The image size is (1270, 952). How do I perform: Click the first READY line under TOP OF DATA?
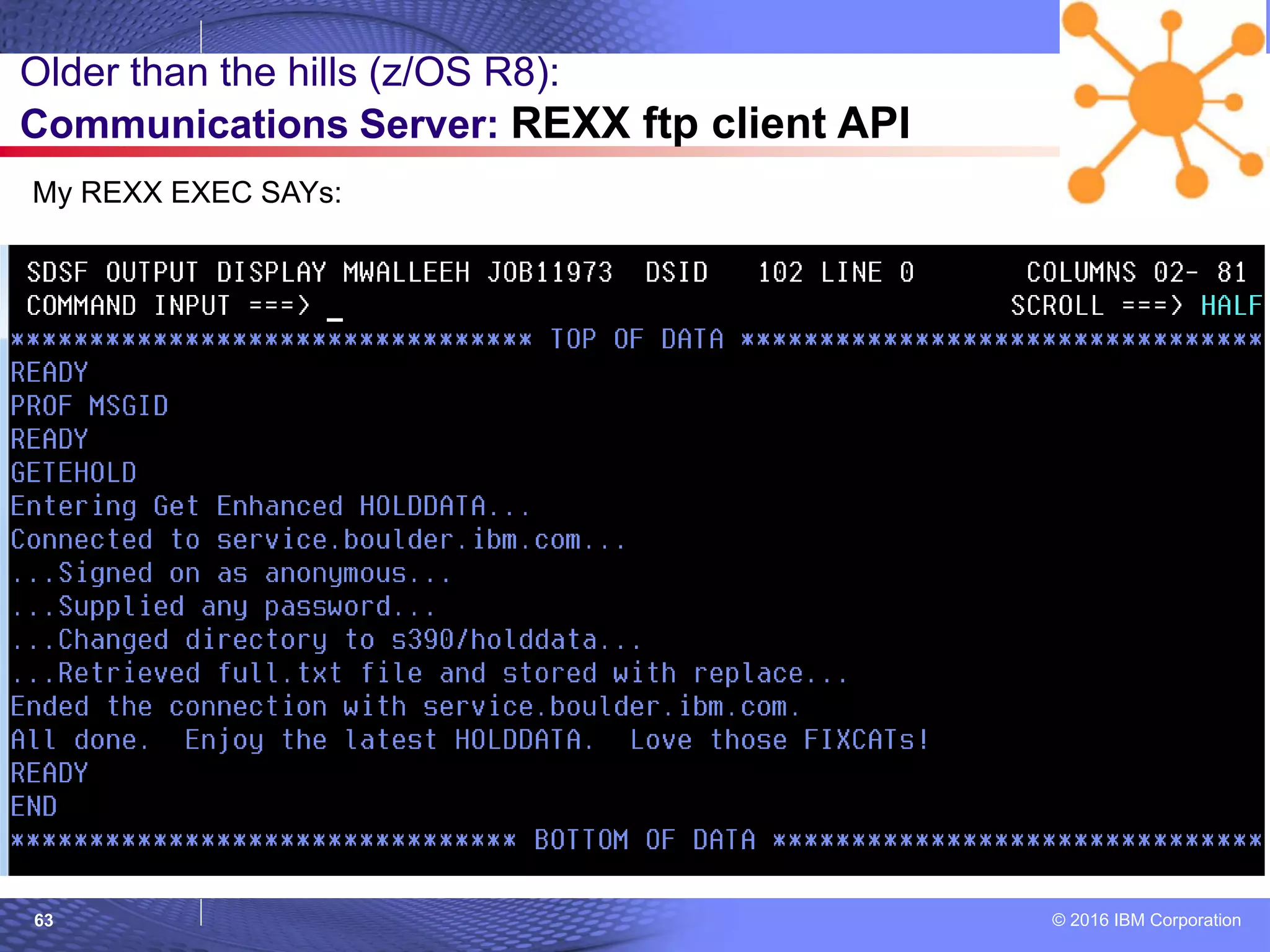[50, 372]
